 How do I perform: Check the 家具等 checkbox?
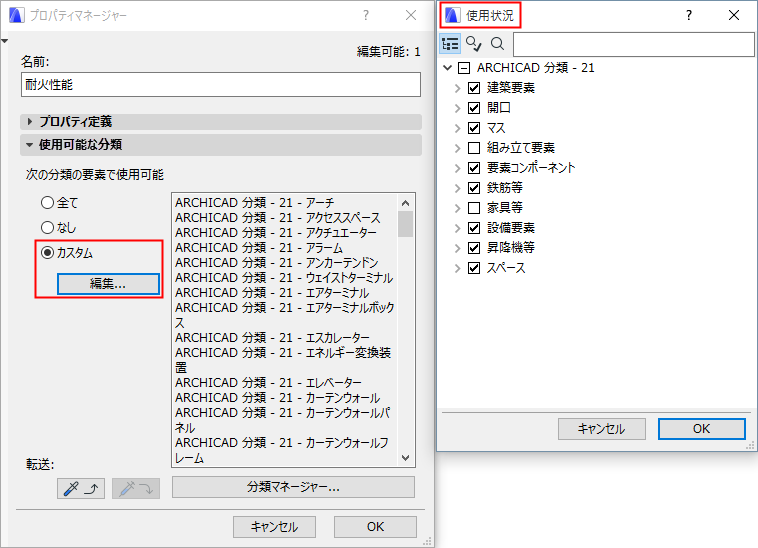[474, 208]
